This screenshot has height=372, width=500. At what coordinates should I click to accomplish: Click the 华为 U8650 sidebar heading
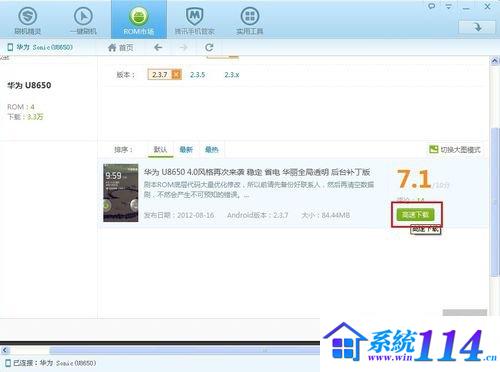(29, 85)
